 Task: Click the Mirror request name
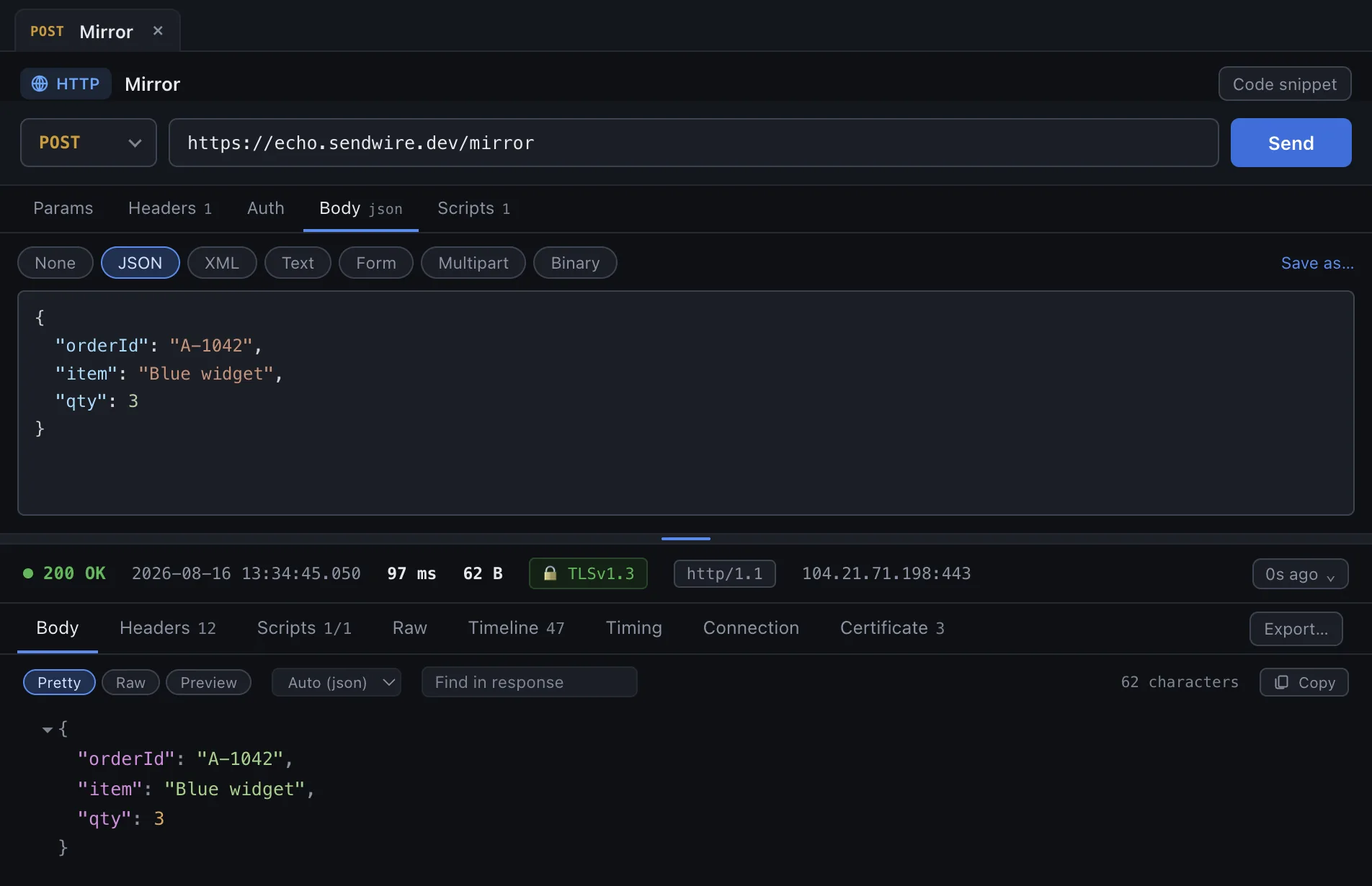[x=153, y=84]
